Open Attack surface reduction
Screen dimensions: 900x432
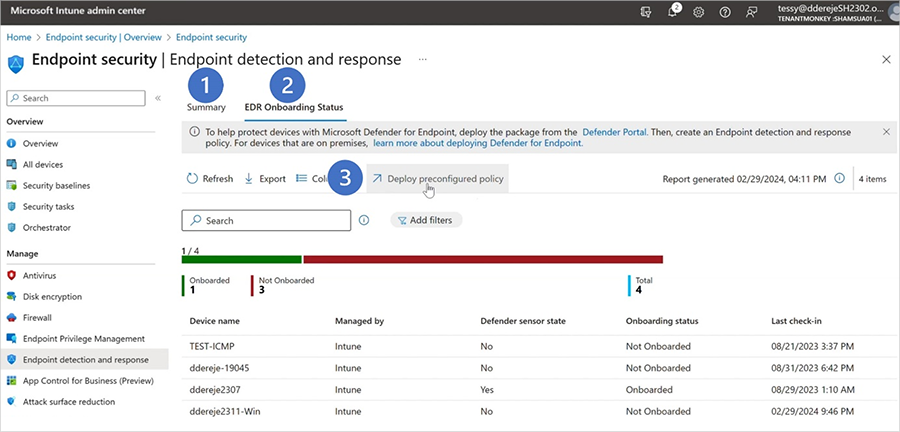[69, 402]
